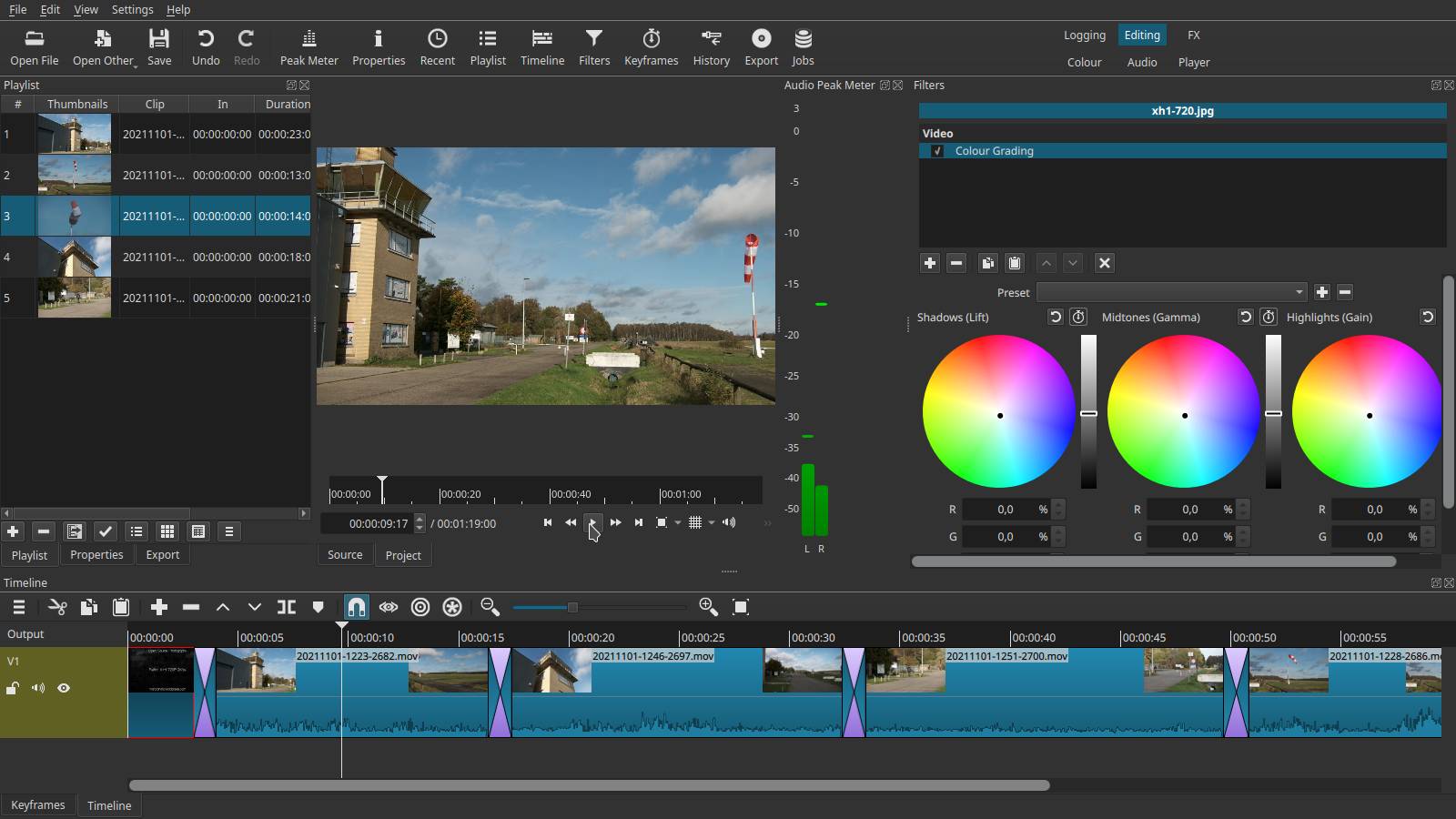Open the Preset dropdown in Filters
This screenshot has height=819, width=1456.
(1172, 292)
